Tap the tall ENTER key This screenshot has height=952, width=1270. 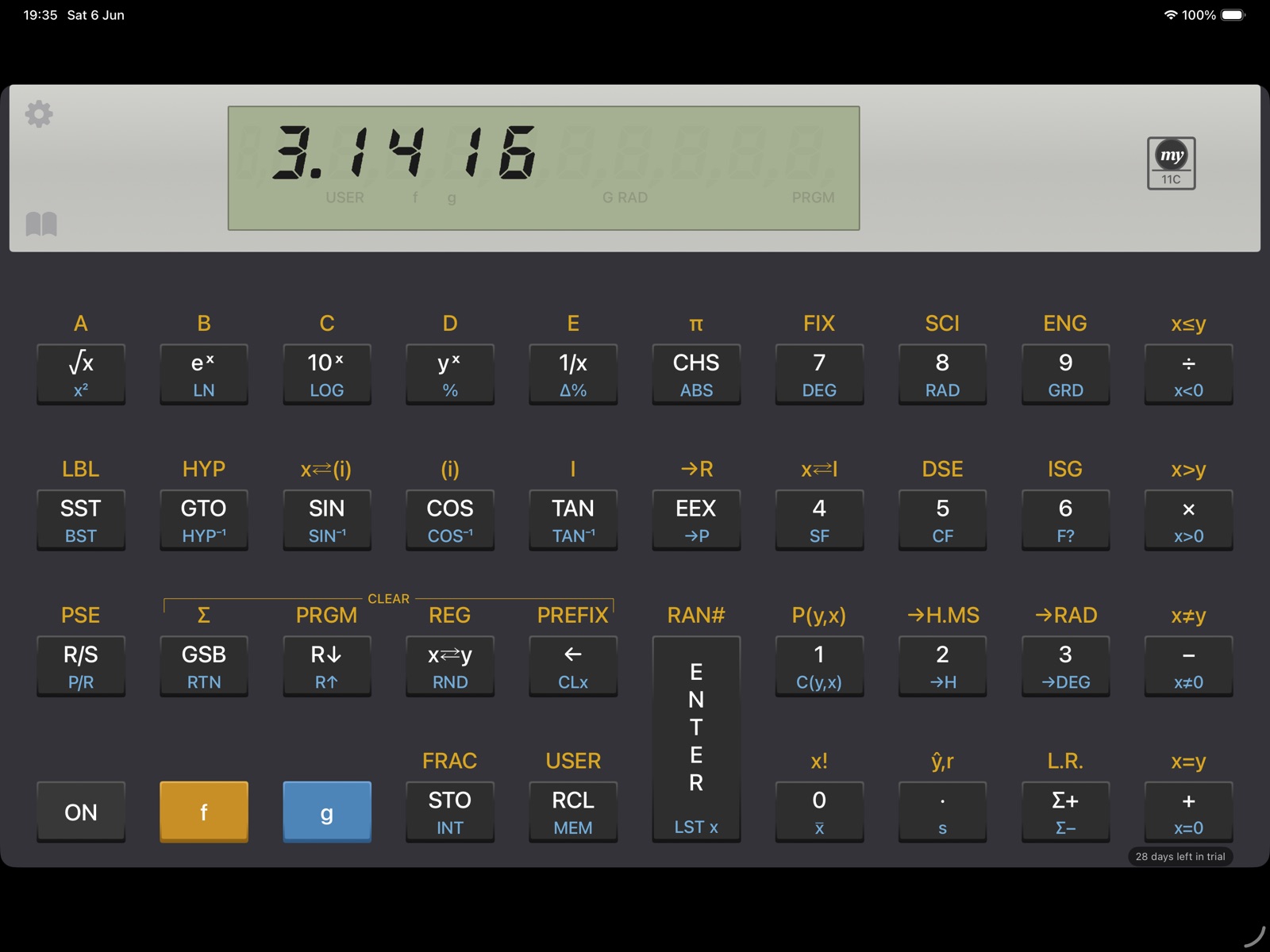tap(696, 739)
